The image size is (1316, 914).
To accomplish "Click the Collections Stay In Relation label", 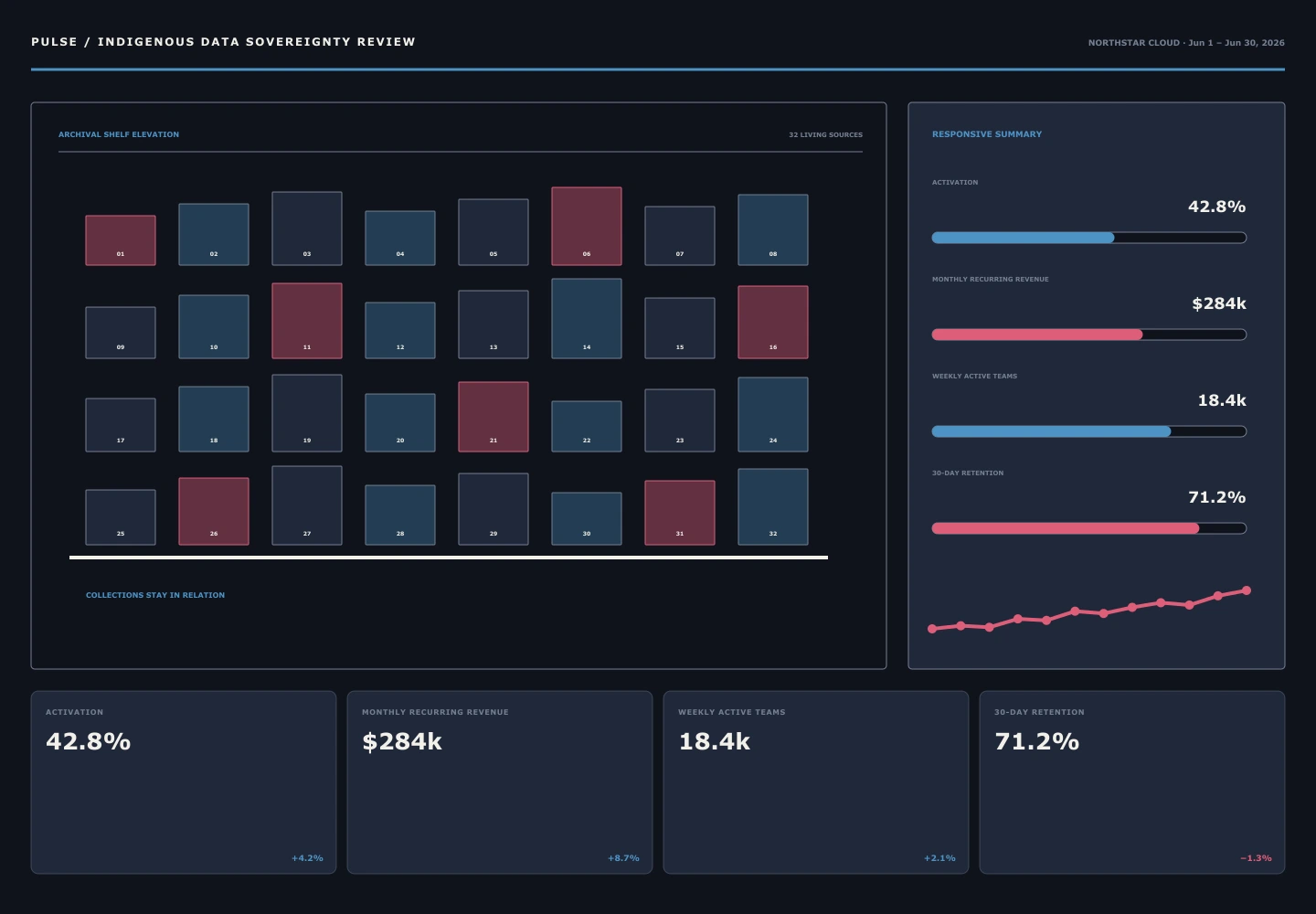I will [x=155, y=595].
